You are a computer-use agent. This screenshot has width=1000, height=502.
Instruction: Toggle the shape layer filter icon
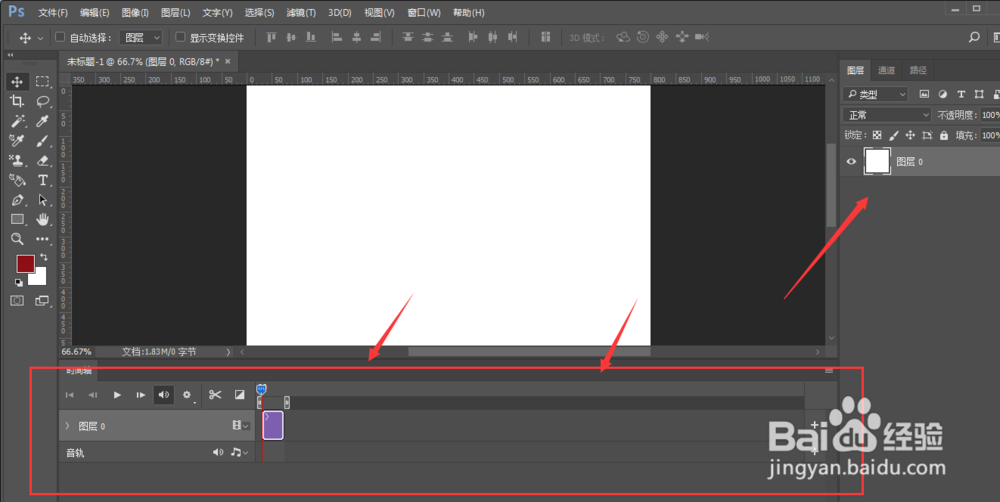coord(979,94)
